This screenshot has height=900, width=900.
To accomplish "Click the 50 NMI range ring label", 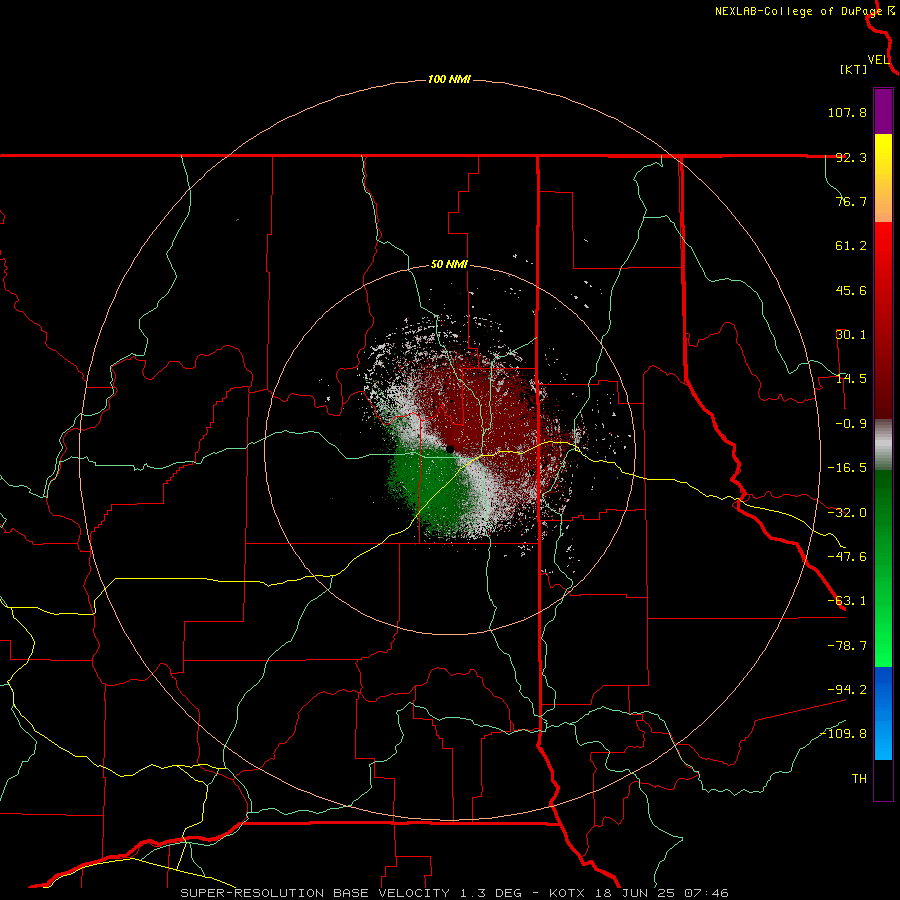I will 449,264.
